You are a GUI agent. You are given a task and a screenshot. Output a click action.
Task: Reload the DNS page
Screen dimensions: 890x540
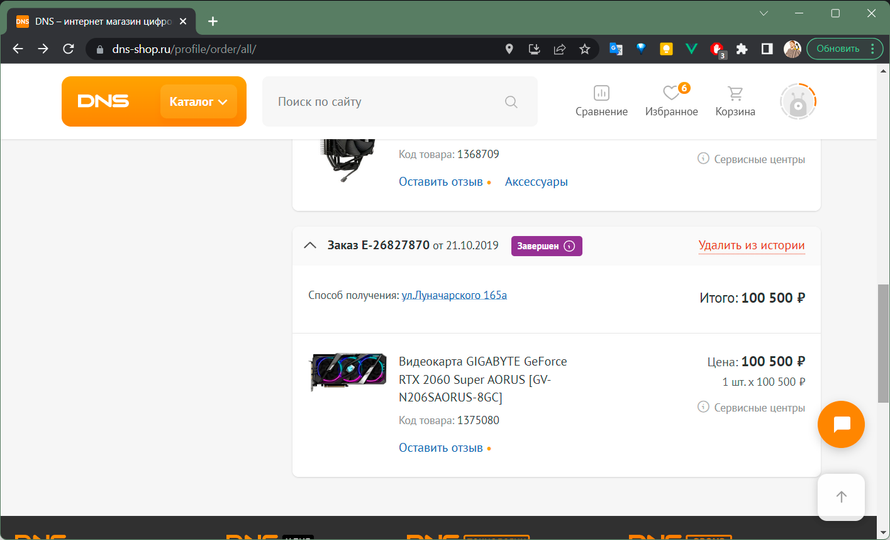coord(68,49)
